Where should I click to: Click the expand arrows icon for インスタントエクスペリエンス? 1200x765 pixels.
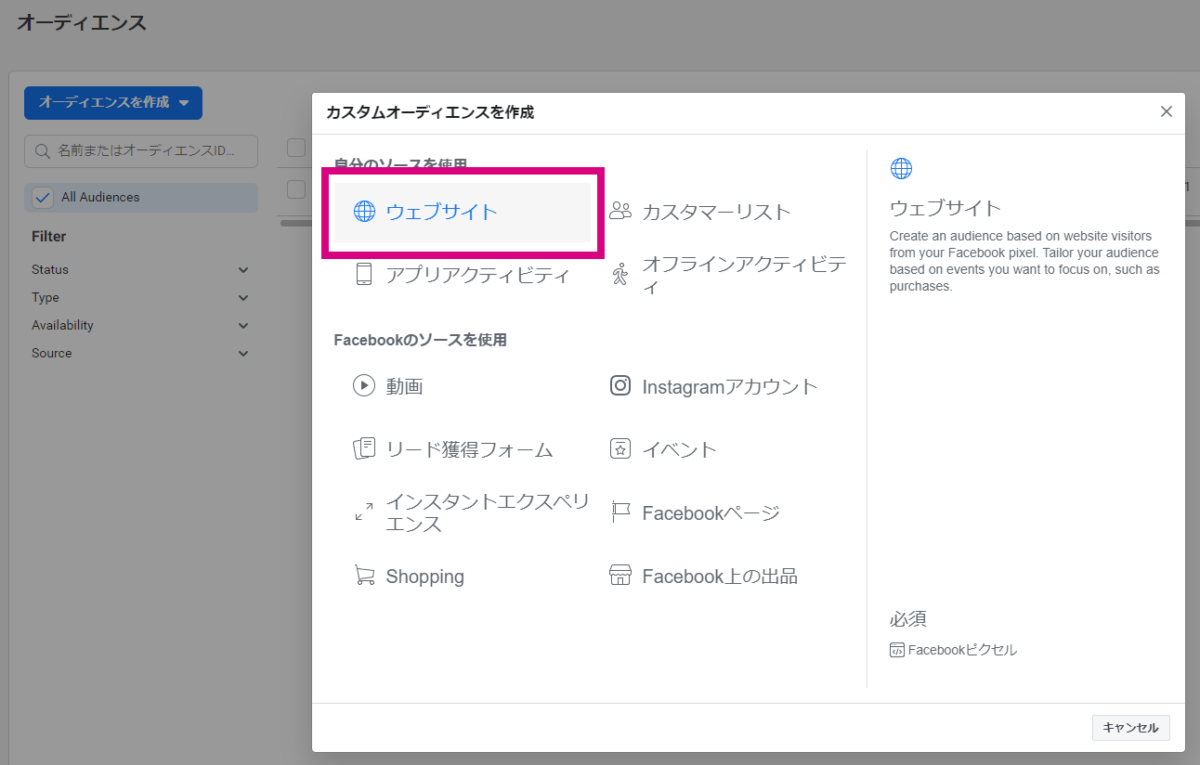[x=364, y=512]
